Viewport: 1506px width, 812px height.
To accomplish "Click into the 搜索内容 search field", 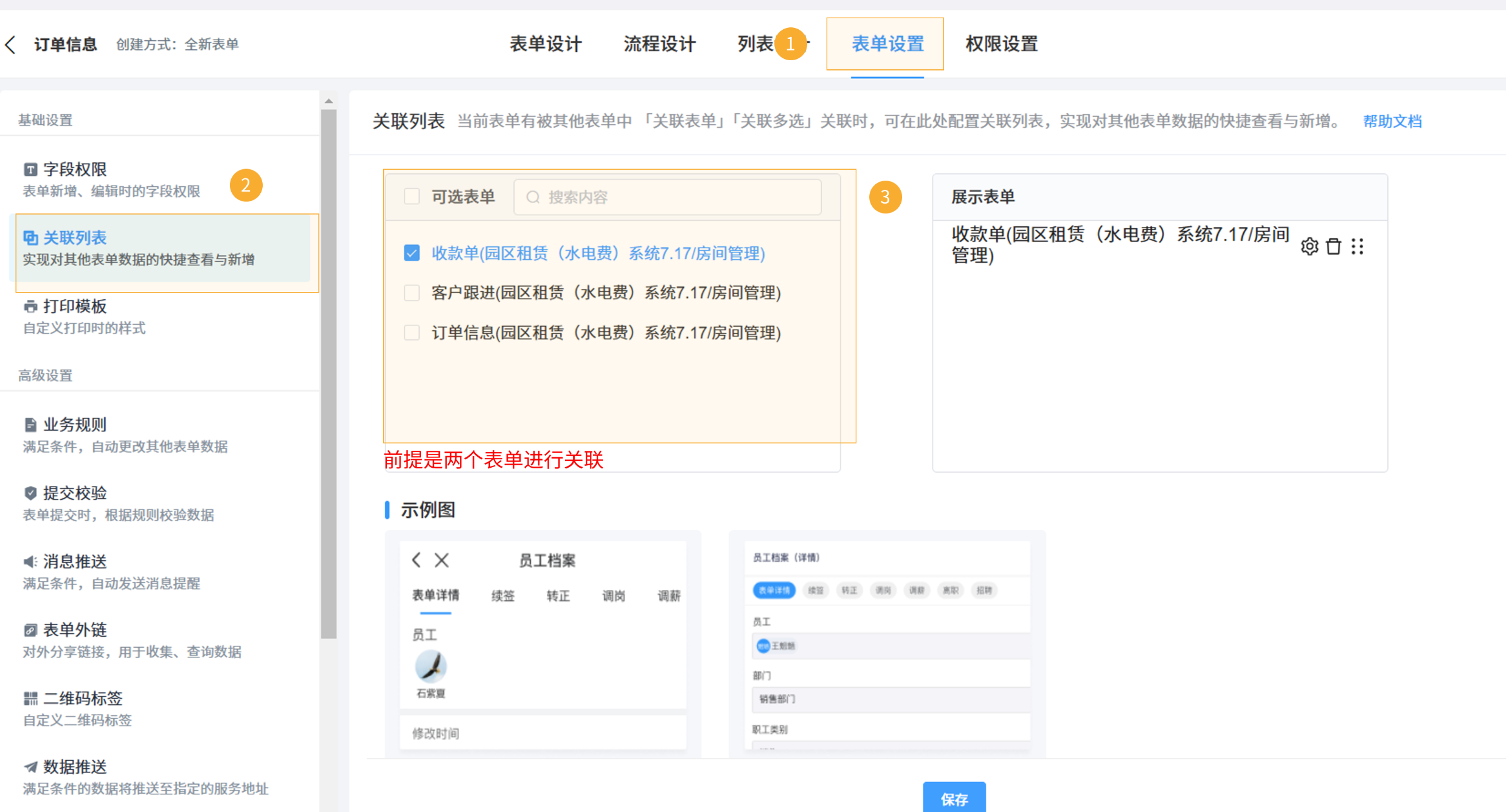I will pyautogui.click(x=667, y=197).
